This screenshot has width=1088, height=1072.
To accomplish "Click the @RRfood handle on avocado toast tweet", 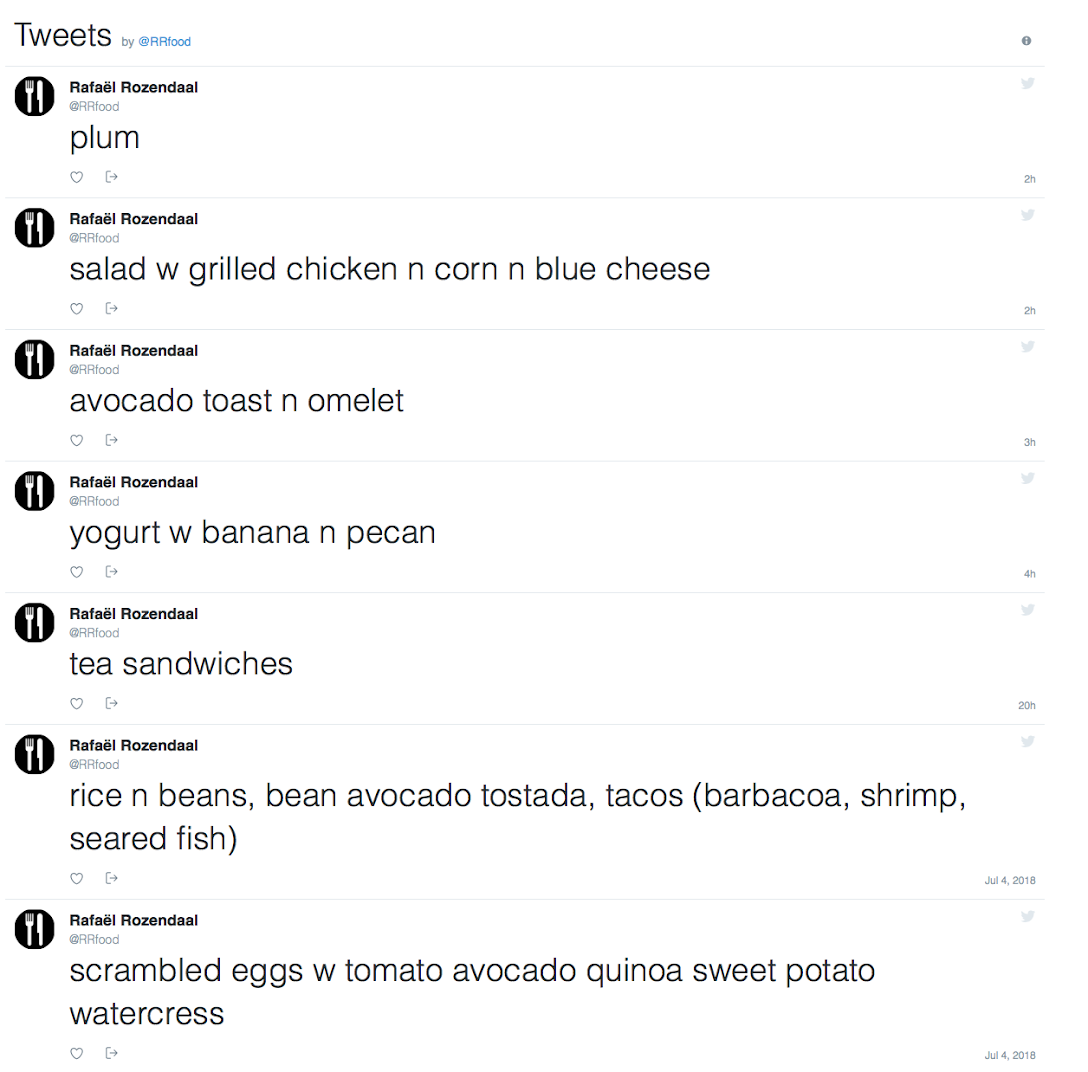I will pyautogui.click(x=94, y=370).
